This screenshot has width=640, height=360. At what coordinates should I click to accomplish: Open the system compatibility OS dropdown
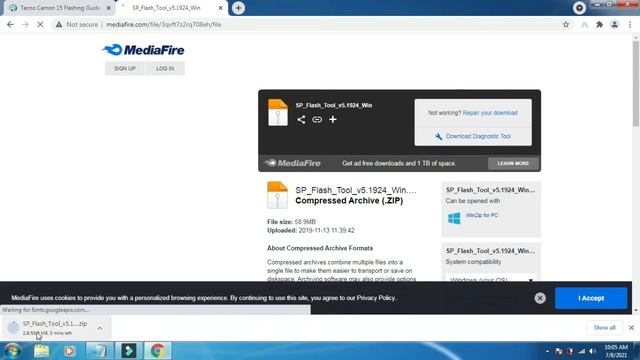coord(491,280)
